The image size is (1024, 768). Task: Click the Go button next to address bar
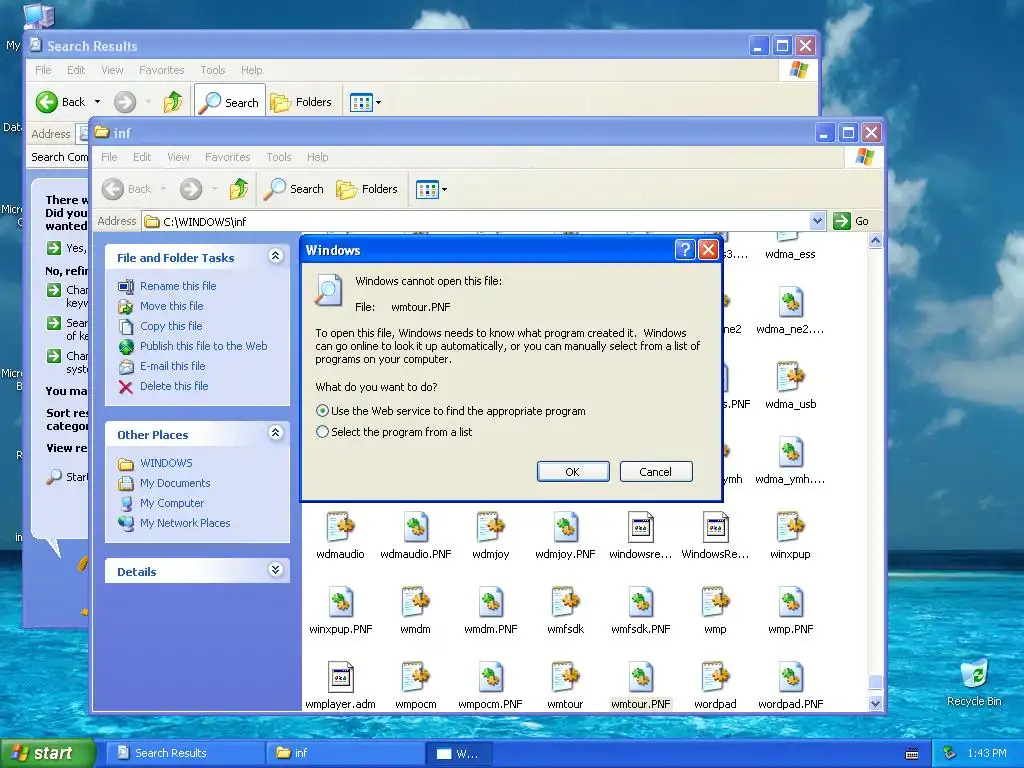coord(852,221)
